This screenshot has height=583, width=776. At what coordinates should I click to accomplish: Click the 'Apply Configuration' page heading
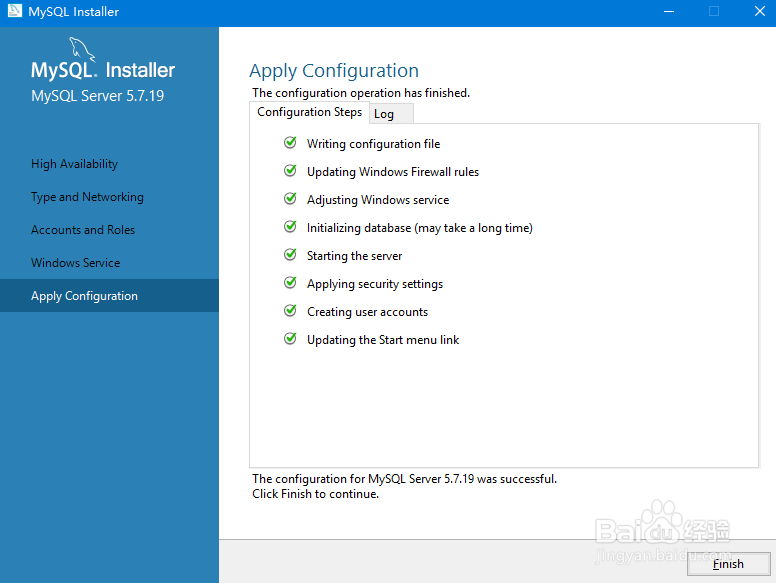tap(334, 71)
